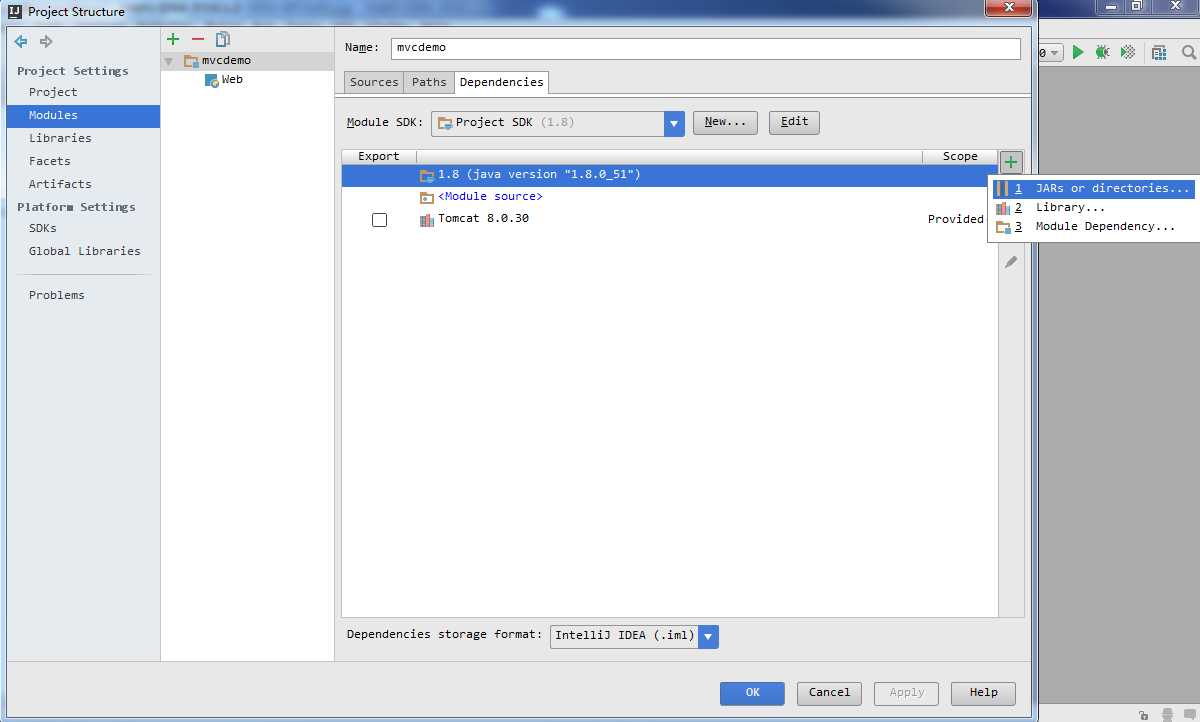The width and height of the screenshot is (1200, 722).
Task: Toggle Export checkbox for Tomcat 8.0.30
Action: click(x=379, y=219)
